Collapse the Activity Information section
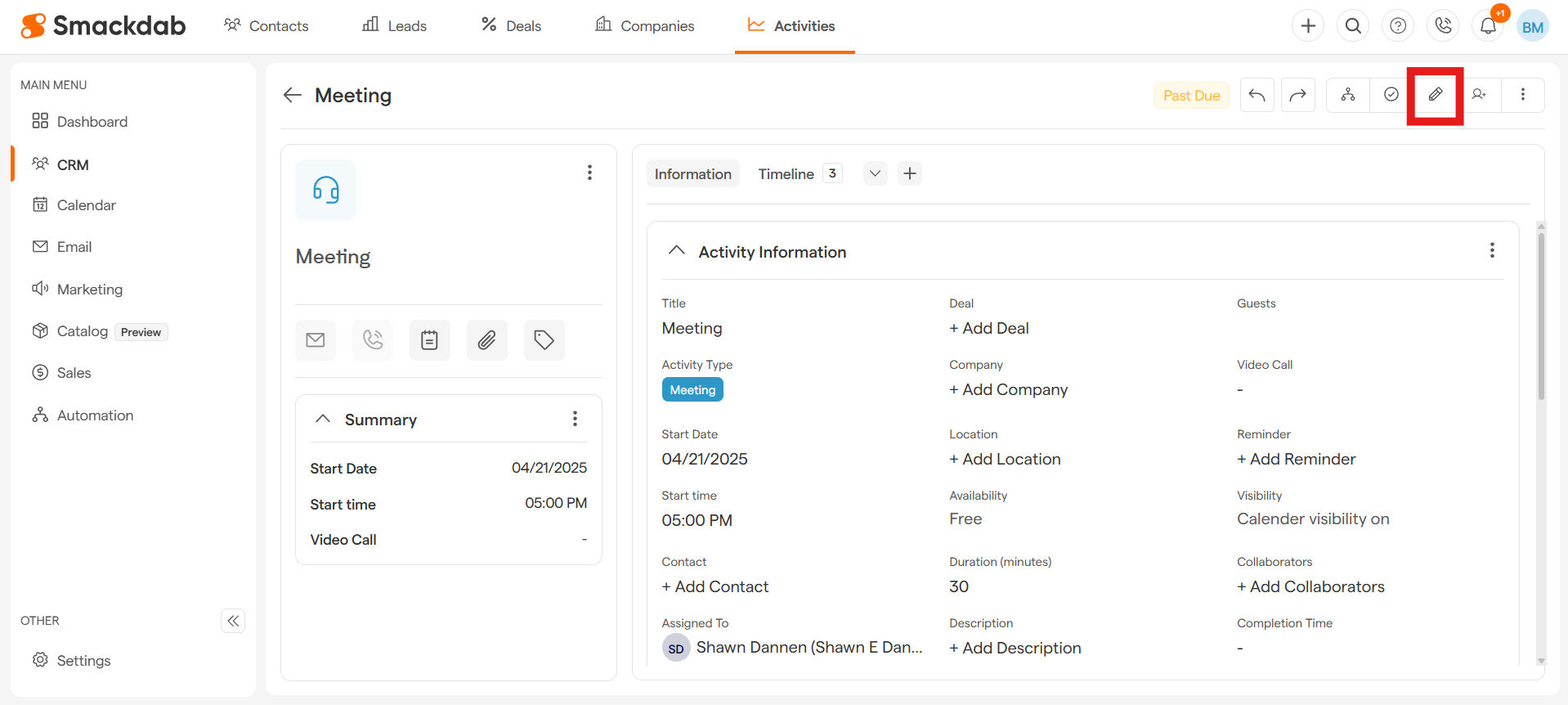1568x705 pixels. [676, 251]
